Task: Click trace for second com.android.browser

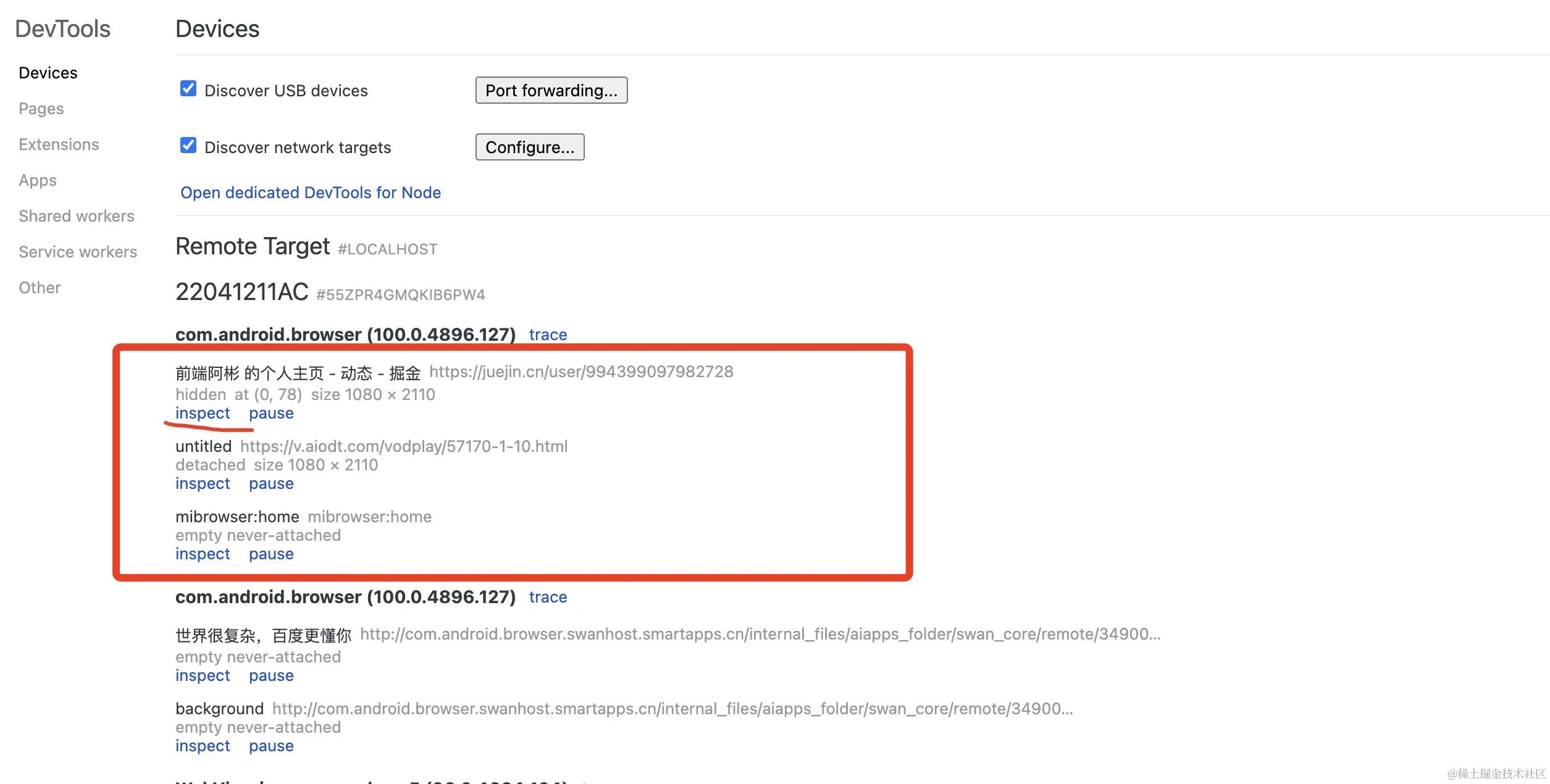Action: click(548, 597)
